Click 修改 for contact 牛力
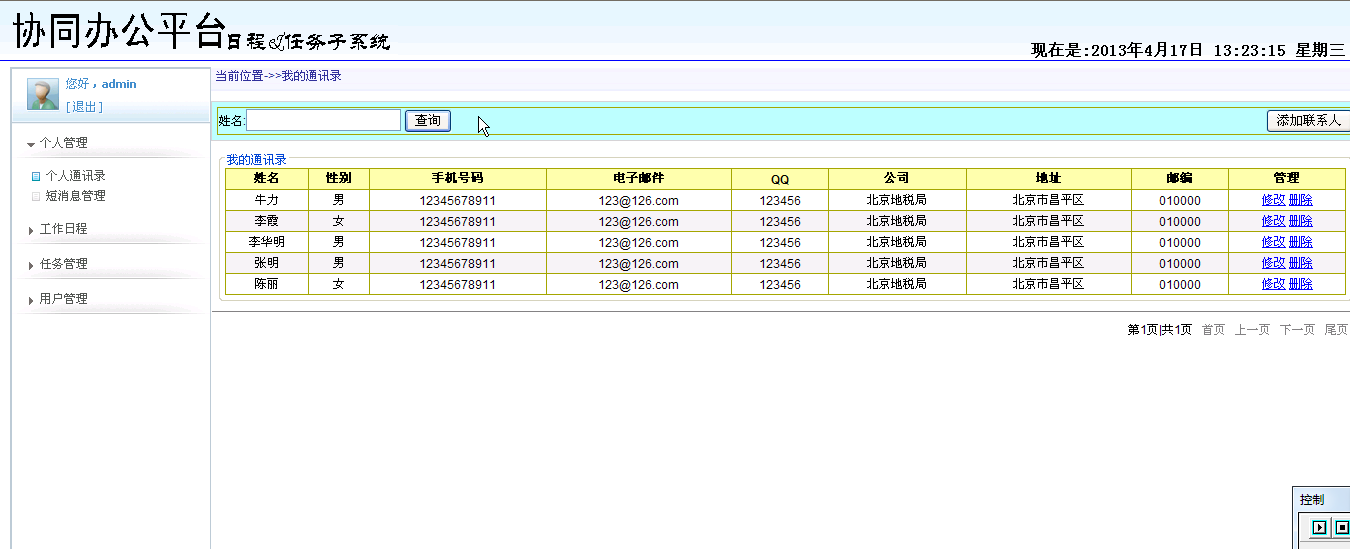The height and width of the screenshot is (549, 1350). (x=1273, y=200)
